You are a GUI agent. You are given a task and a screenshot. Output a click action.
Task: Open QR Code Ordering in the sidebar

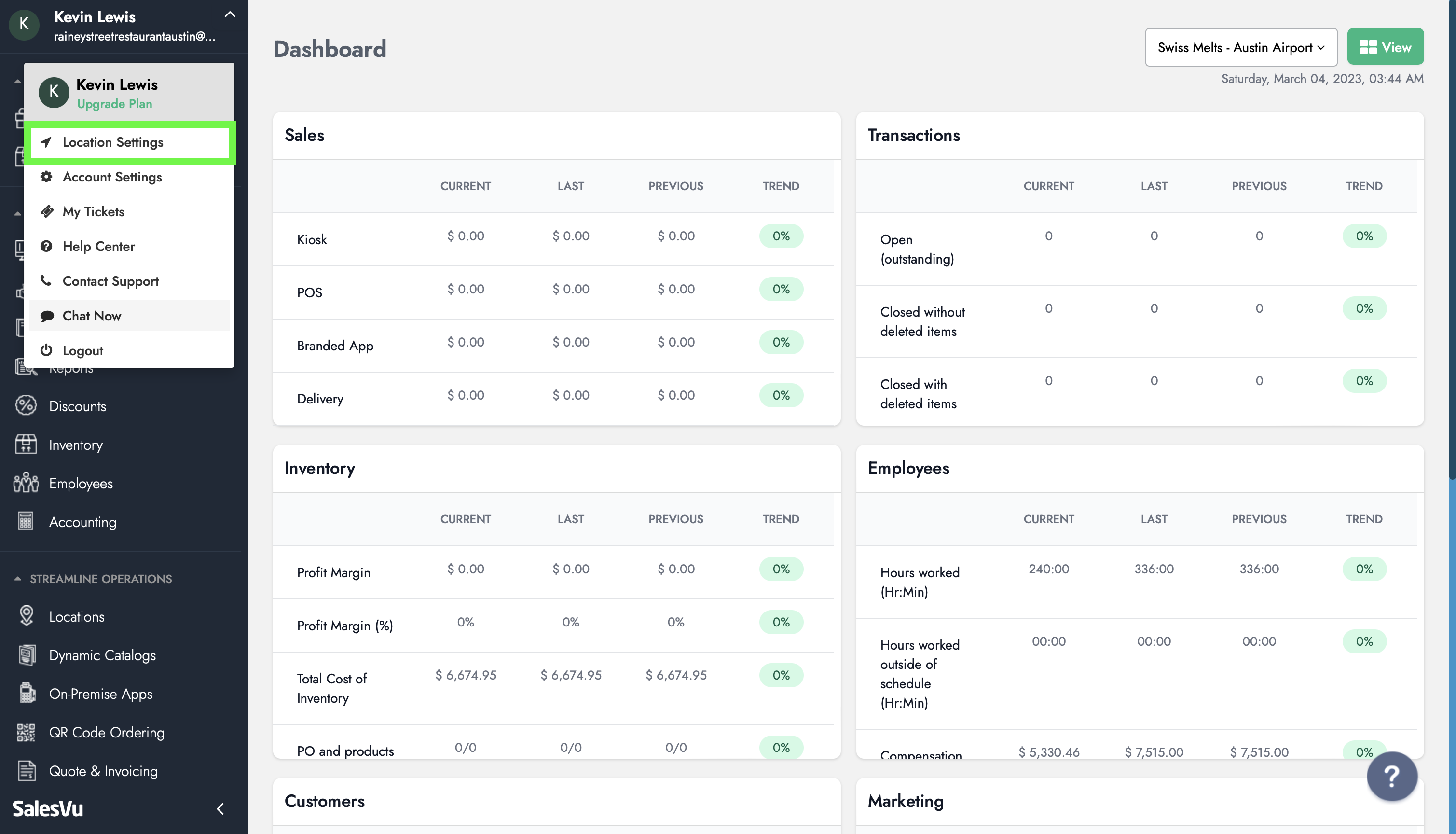tap(107, 733)
